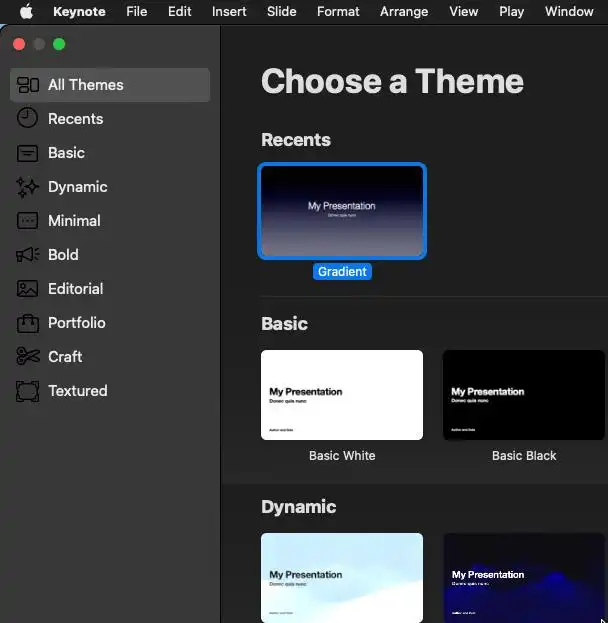This screenshot has height=623, width=608.
Task: Open the Editorial category label
Action: point(76,289)
